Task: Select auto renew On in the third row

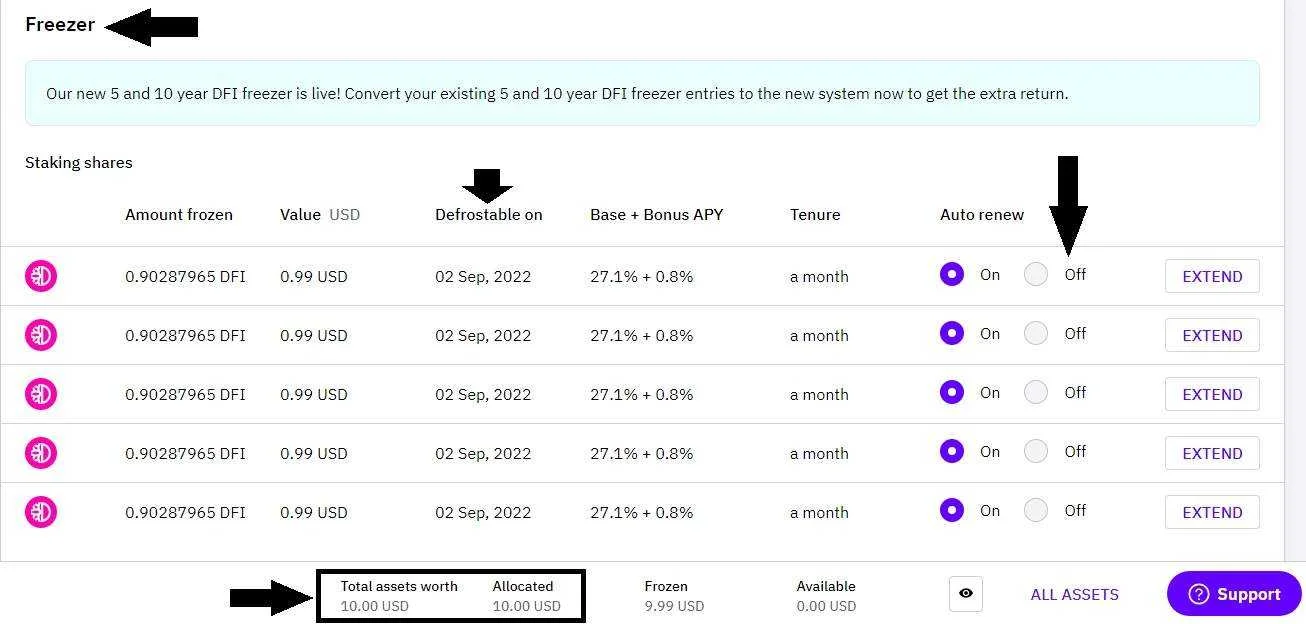Action: 952,392
